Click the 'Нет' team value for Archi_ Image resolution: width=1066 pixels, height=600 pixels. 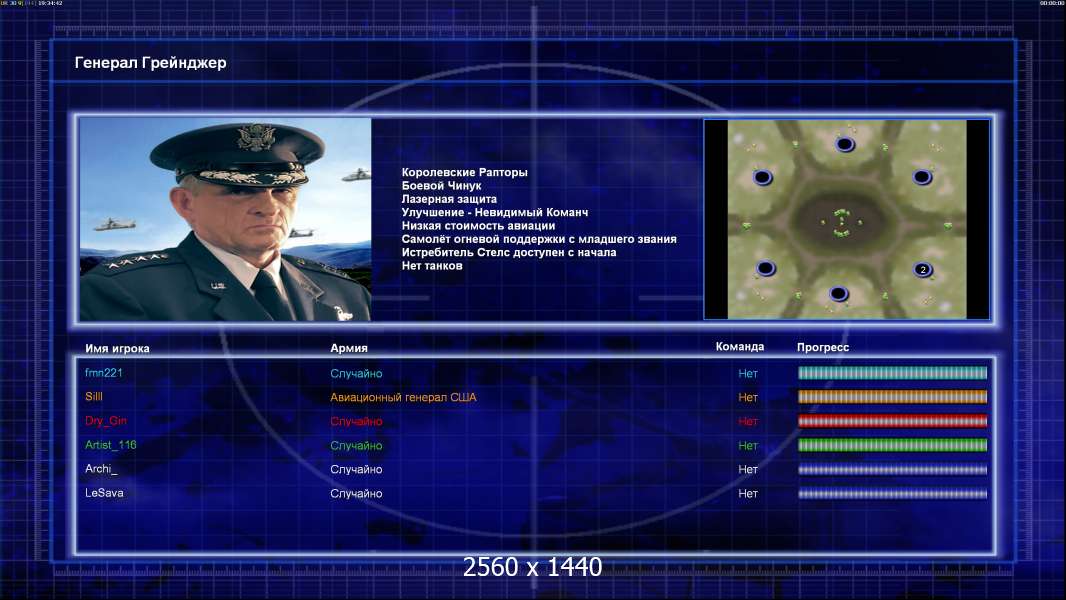[748, 470]
